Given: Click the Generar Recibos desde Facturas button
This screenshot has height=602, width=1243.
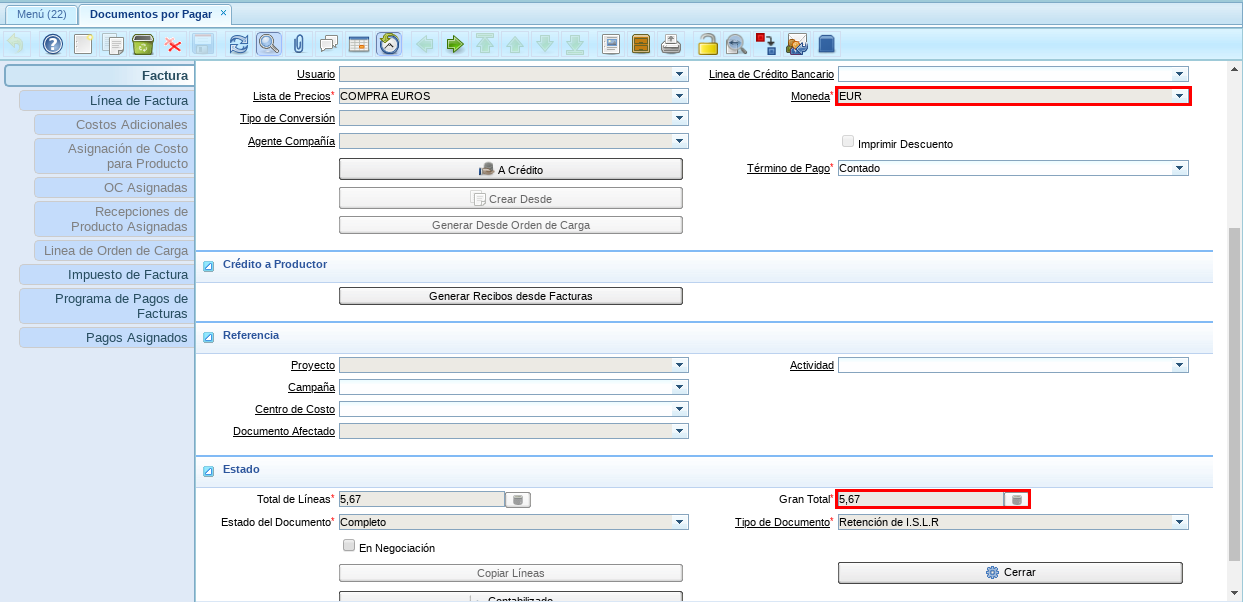Looking at the screenshot, I should click(510, 296).
